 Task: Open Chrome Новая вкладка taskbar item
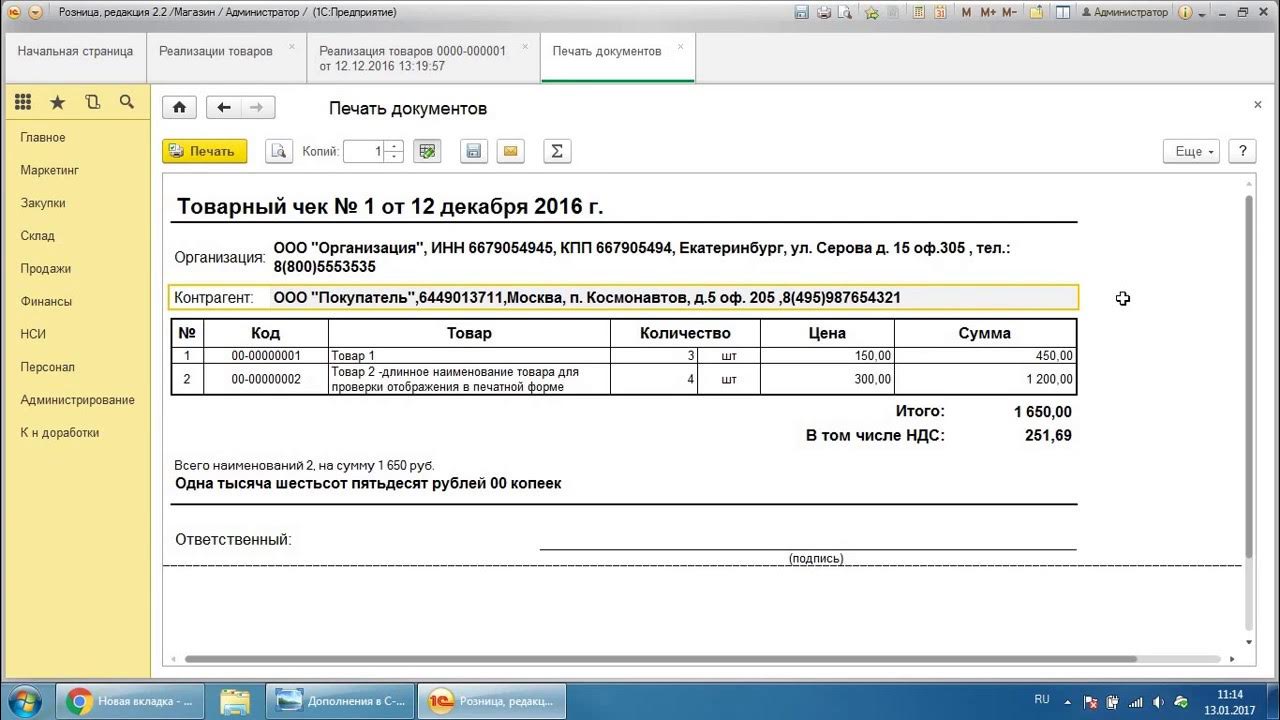129,701
